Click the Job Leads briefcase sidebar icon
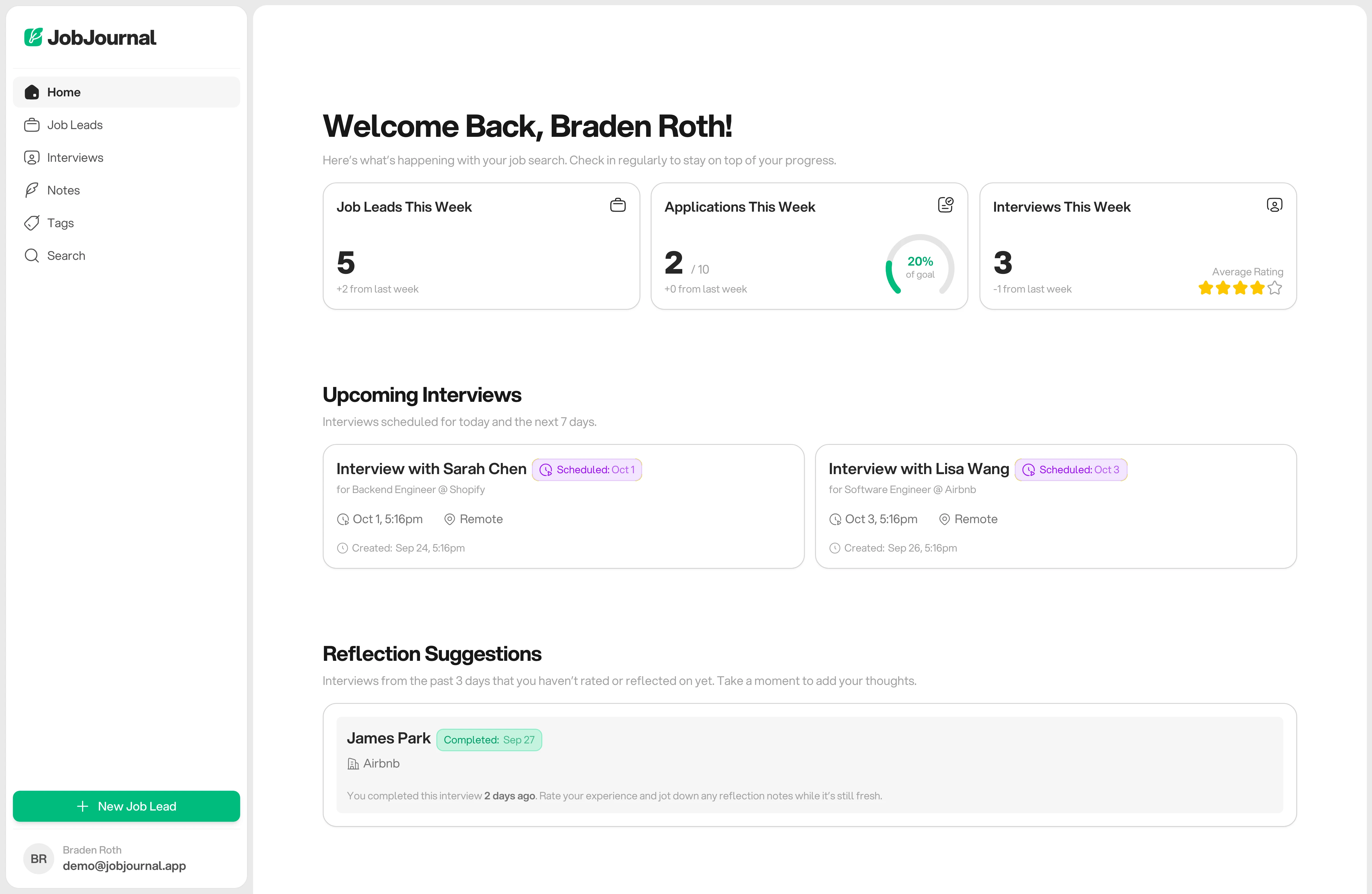 32,125
